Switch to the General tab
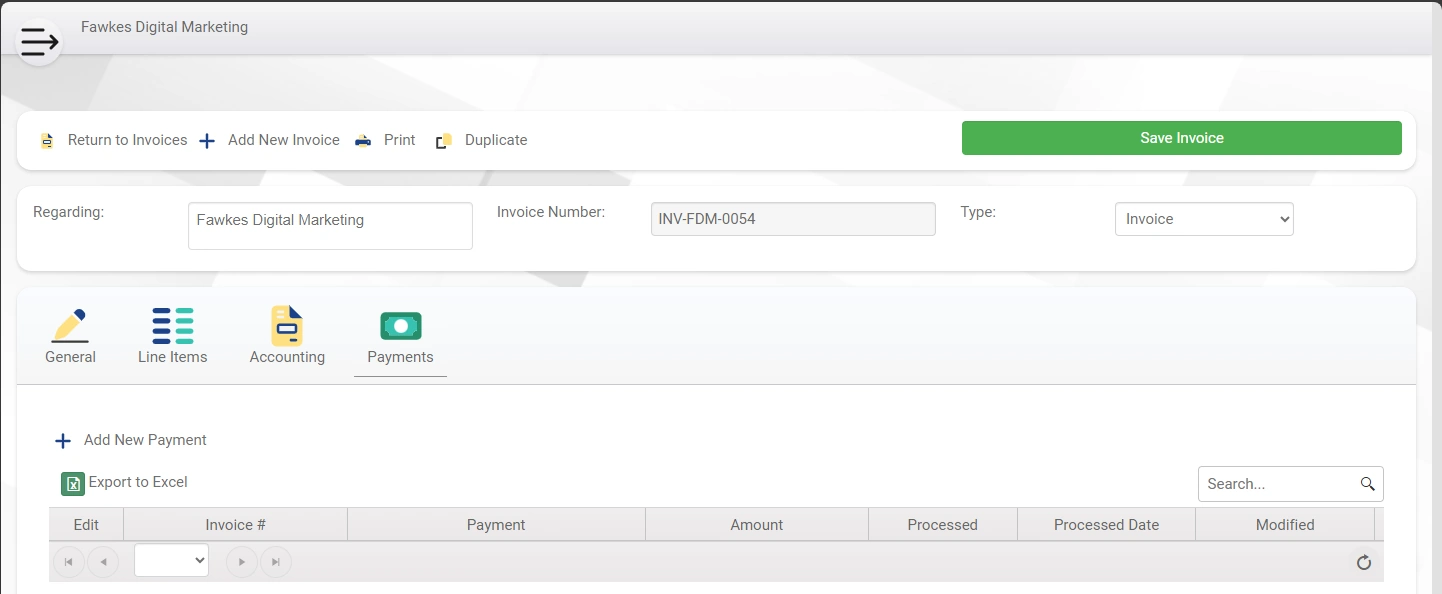 70,337
